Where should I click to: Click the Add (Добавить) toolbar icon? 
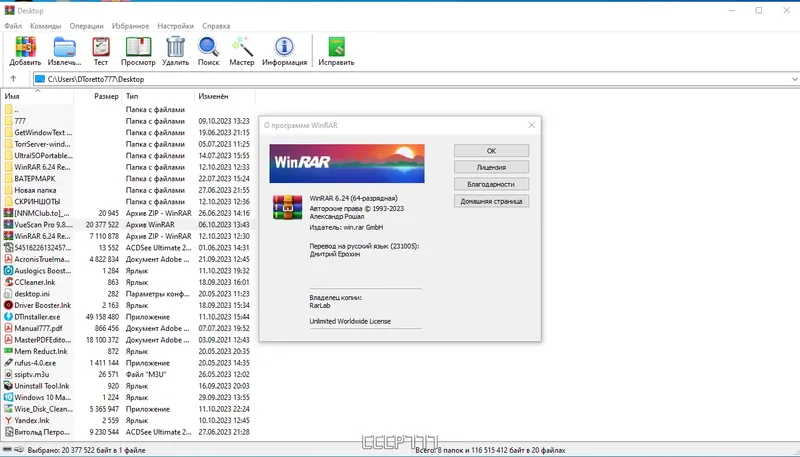coord(25,47)
